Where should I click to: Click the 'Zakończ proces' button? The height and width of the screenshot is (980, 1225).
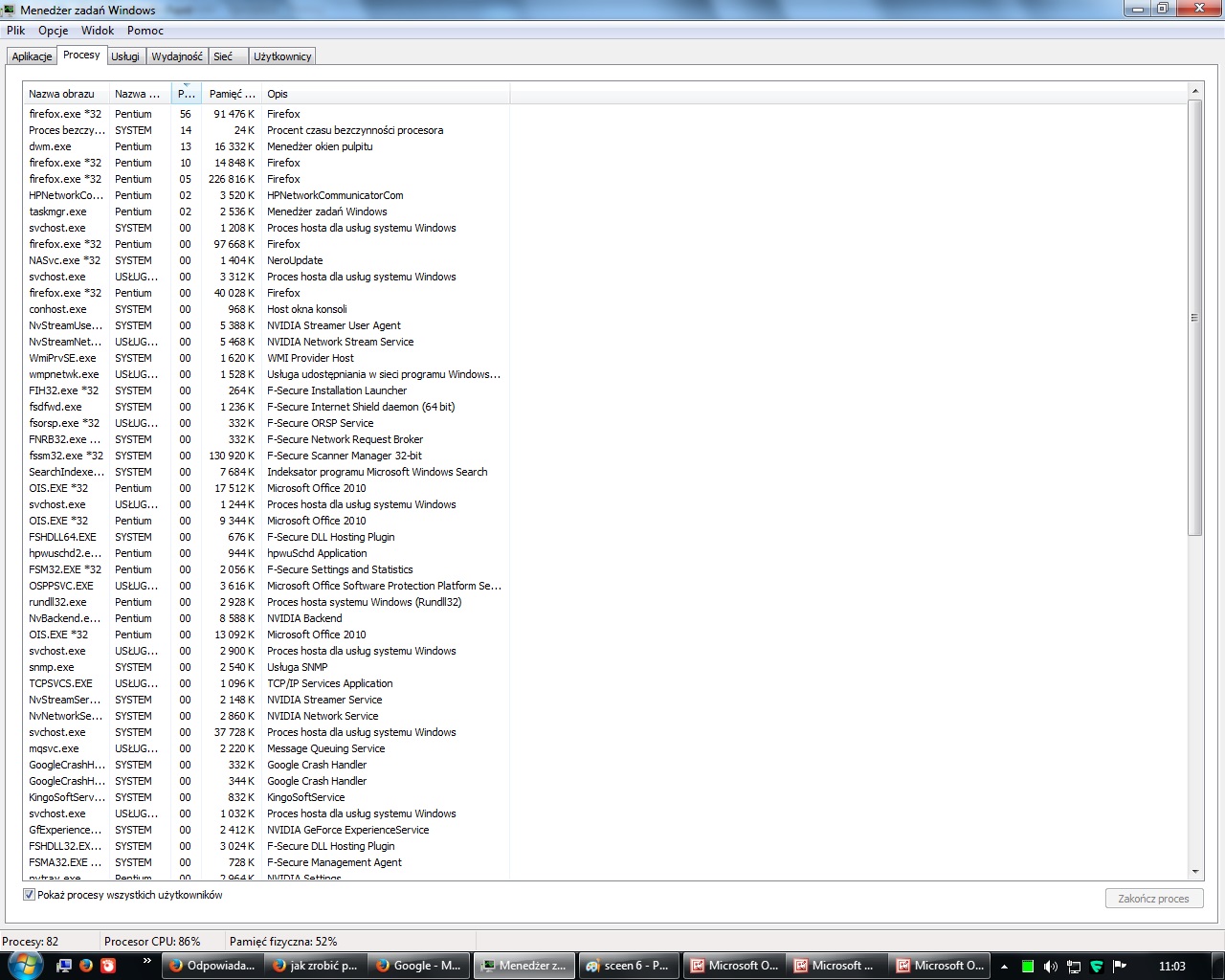click(x=1153, y=899)
